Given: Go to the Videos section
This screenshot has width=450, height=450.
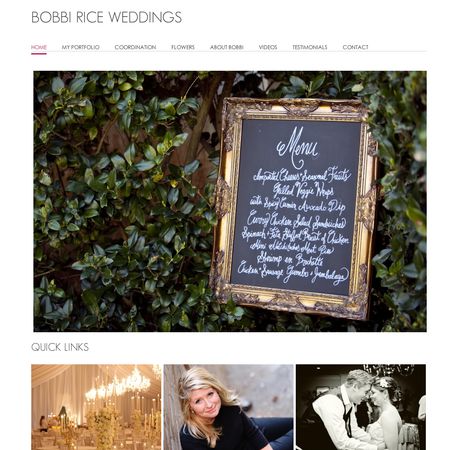Looking at the screenshot, I should click(x=268, y=47).
